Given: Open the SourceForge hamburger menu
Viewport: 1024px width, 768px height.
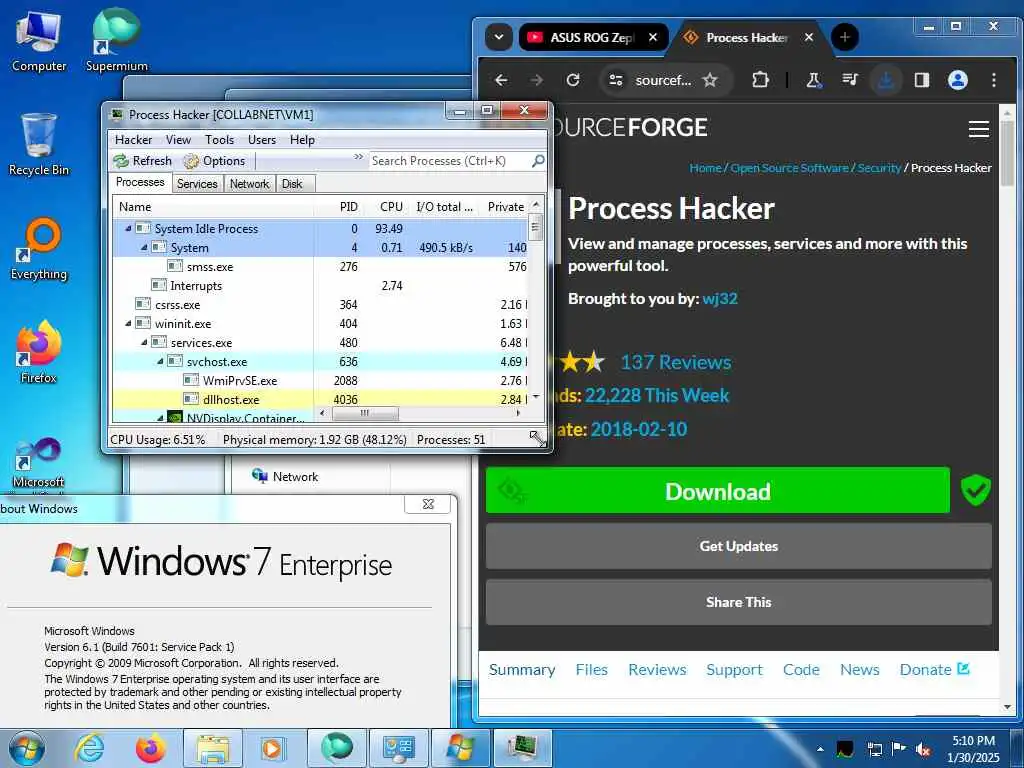Looking at the screenshot, I should click(x=978, y=129).
